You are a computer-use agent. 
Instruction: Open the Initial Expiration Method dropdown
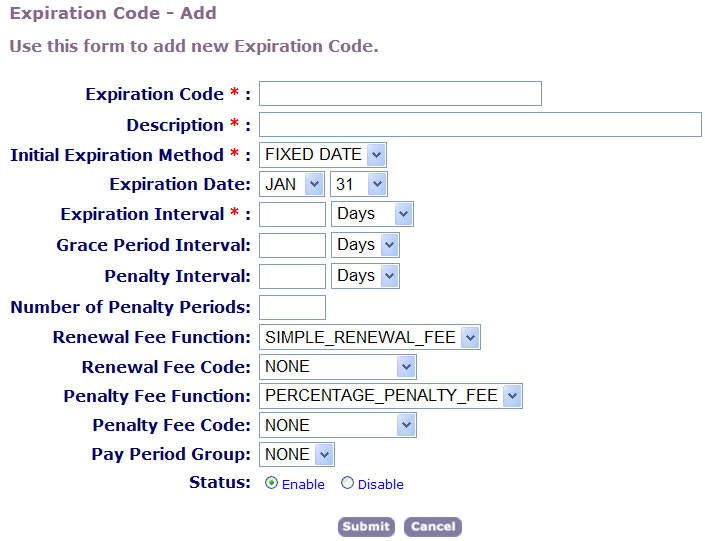[322, 155]
